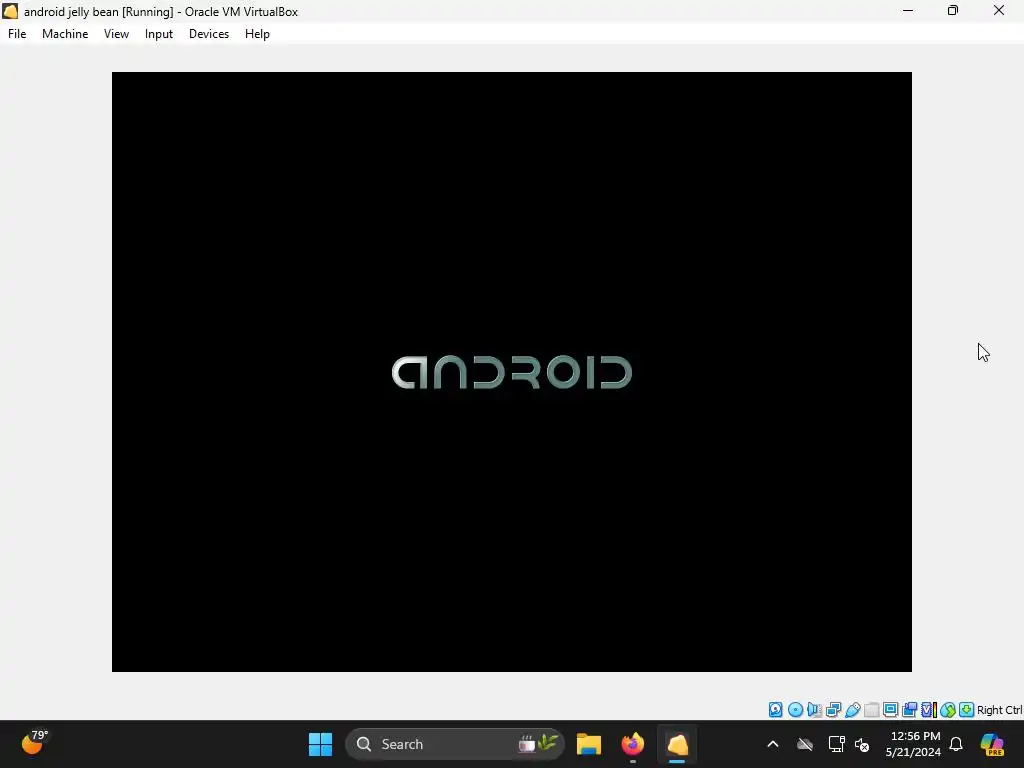Click the USB devices status icon

pyautogui.click(x=852, y=710)
